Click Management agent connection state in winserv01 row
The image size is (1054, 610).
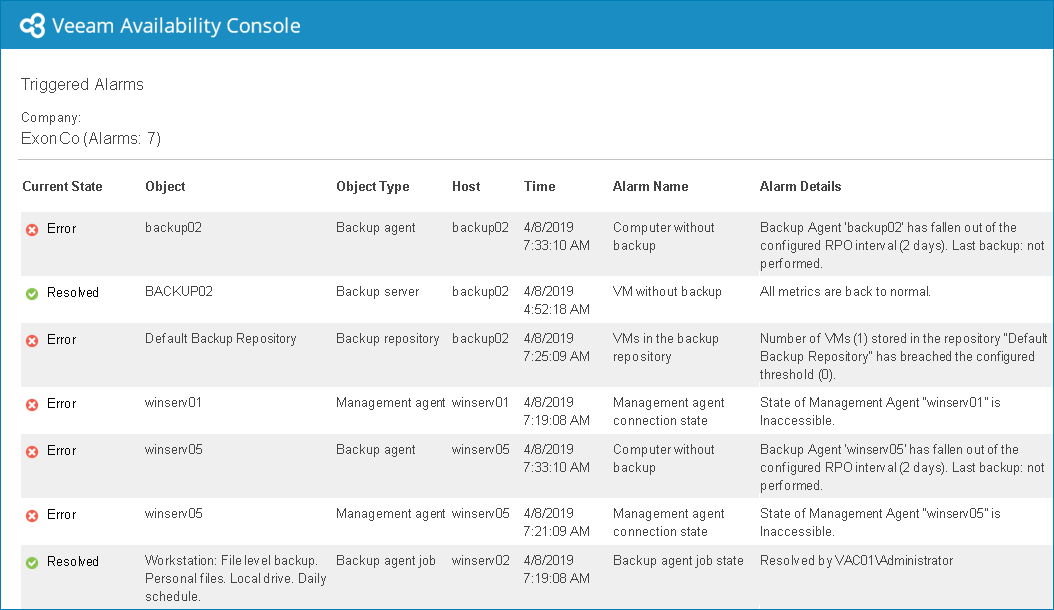668,411
